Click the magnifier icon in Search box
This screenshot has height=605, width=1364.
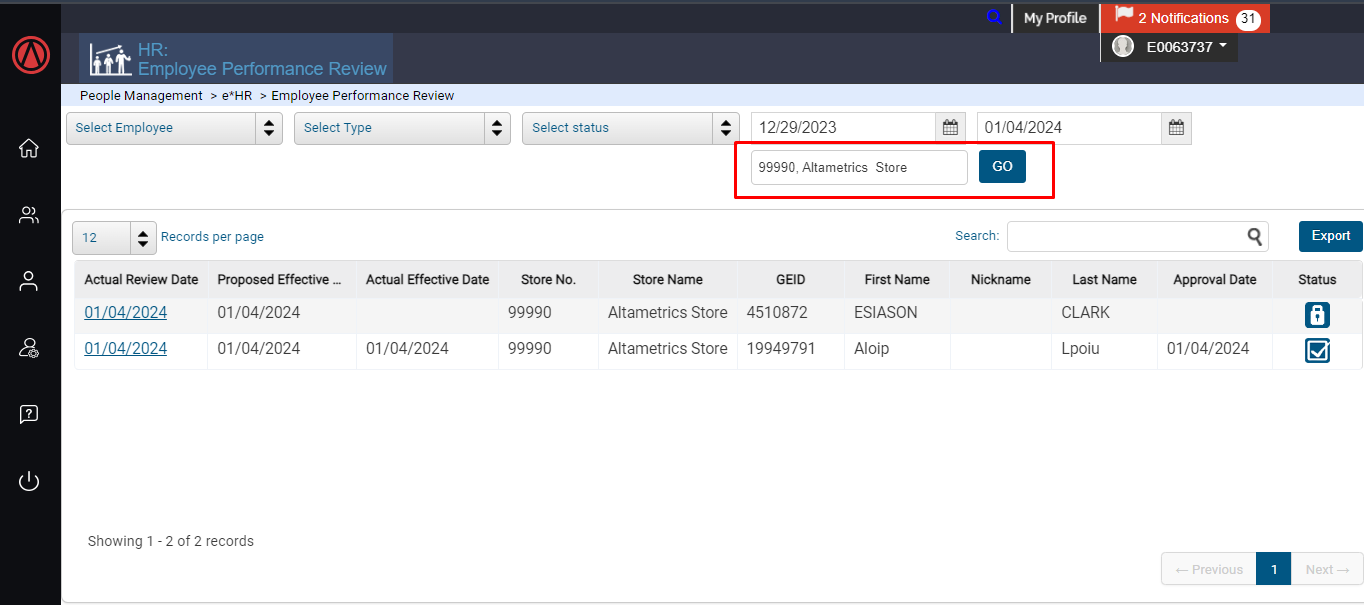(1255, 237)
